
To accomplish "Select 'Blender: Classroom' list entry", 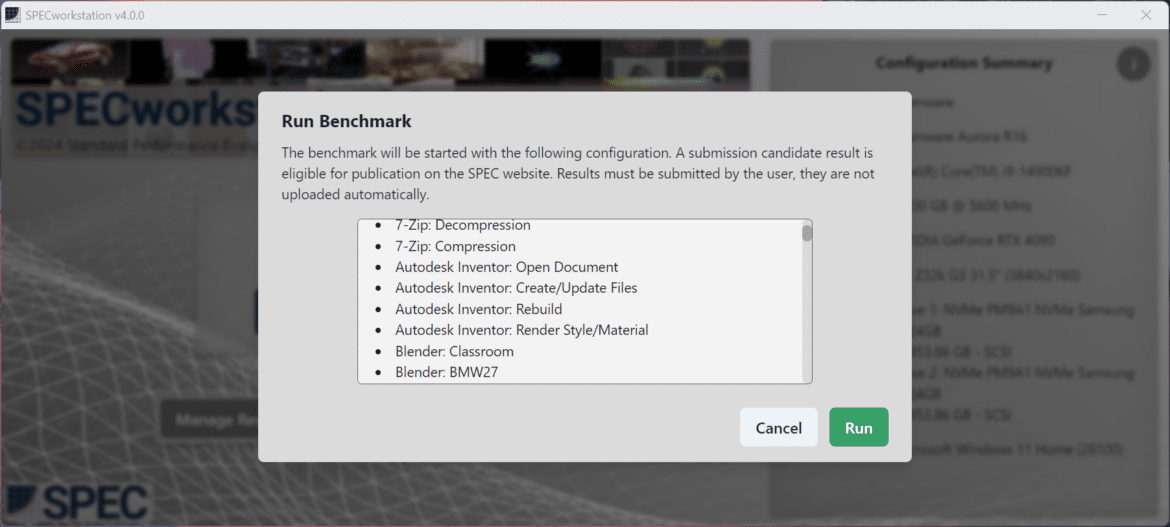I will (454, 350).
